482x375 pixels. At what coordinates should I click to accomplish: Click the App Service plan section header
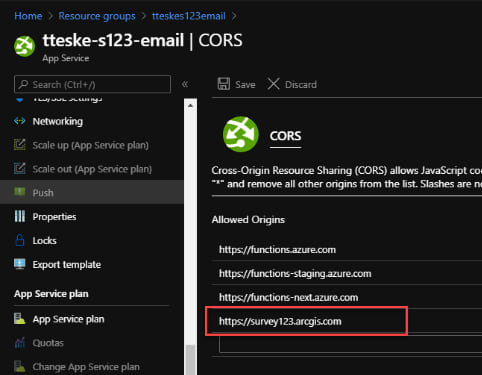point(51,294)
